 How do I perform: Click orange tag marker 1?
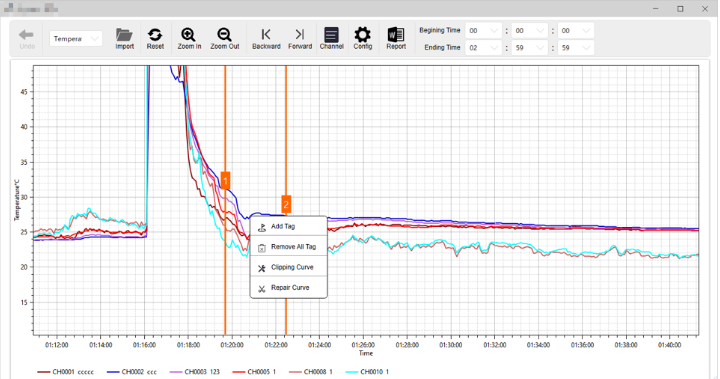pyautogui.click(x=225, y=181)
